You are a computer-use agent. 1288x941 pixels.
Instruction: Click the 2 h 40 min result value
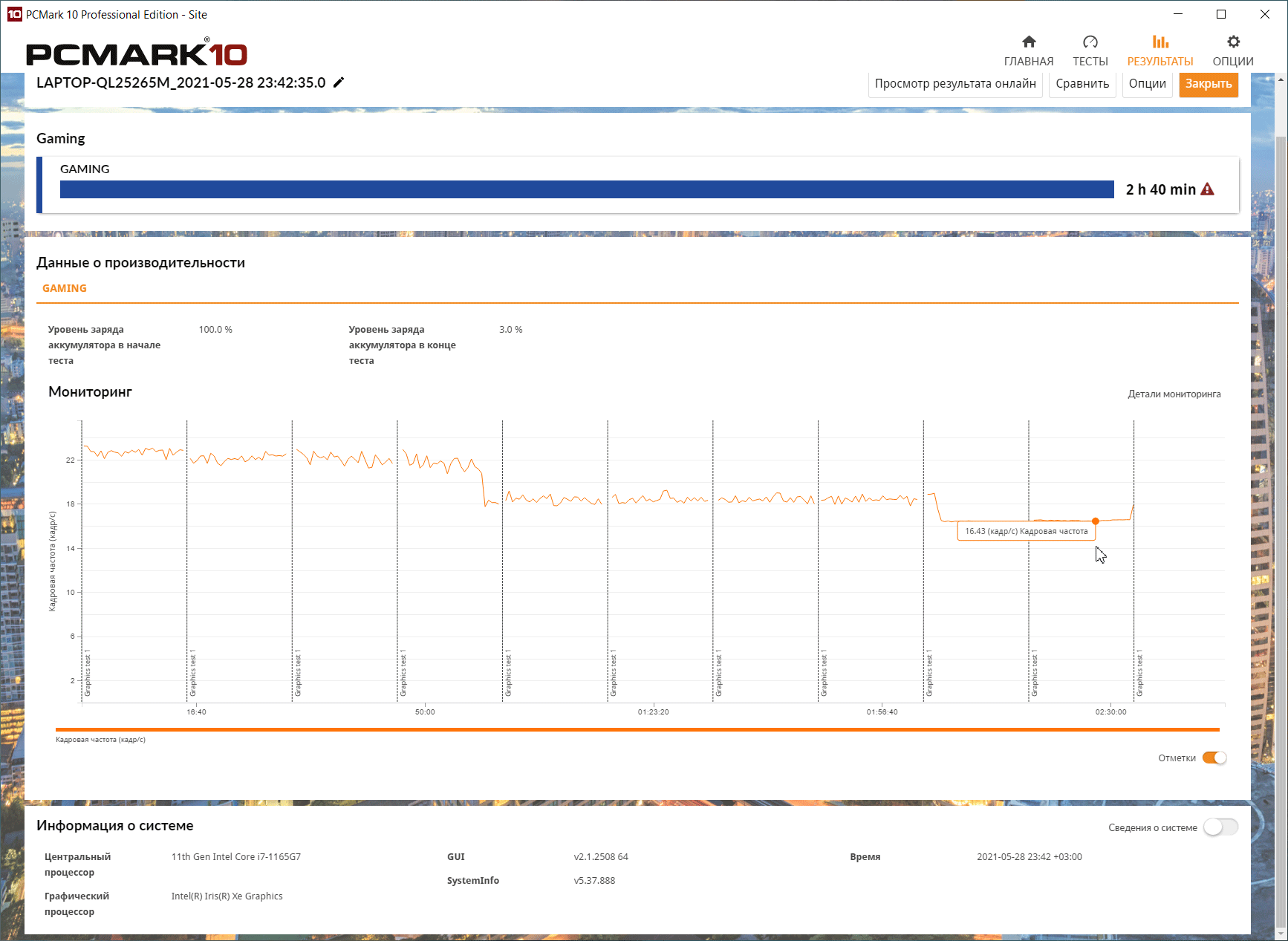pyautogui.click(x=1160, y=189)
